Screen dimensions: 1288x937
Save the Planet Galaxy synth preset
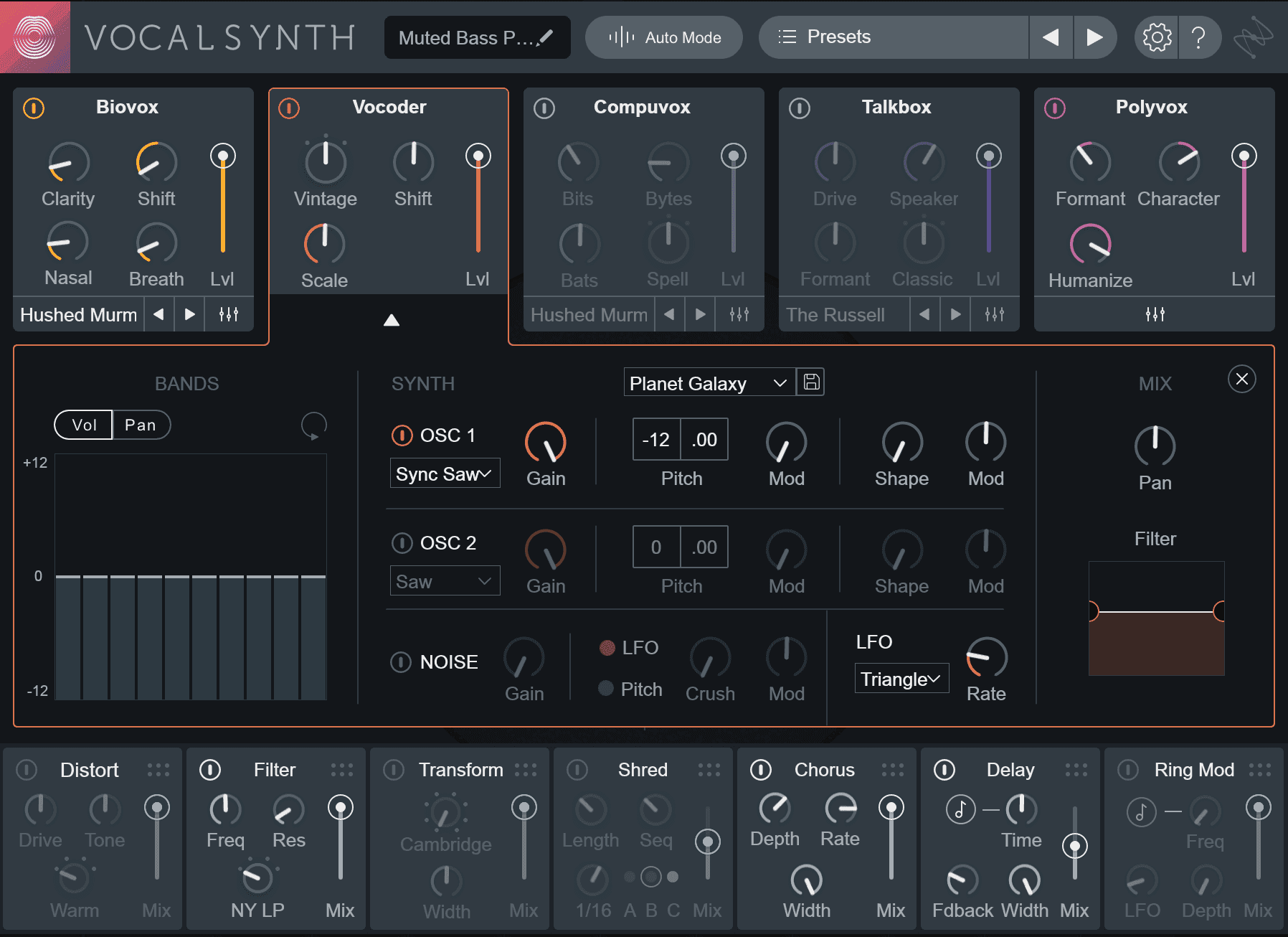coord(811,382)
